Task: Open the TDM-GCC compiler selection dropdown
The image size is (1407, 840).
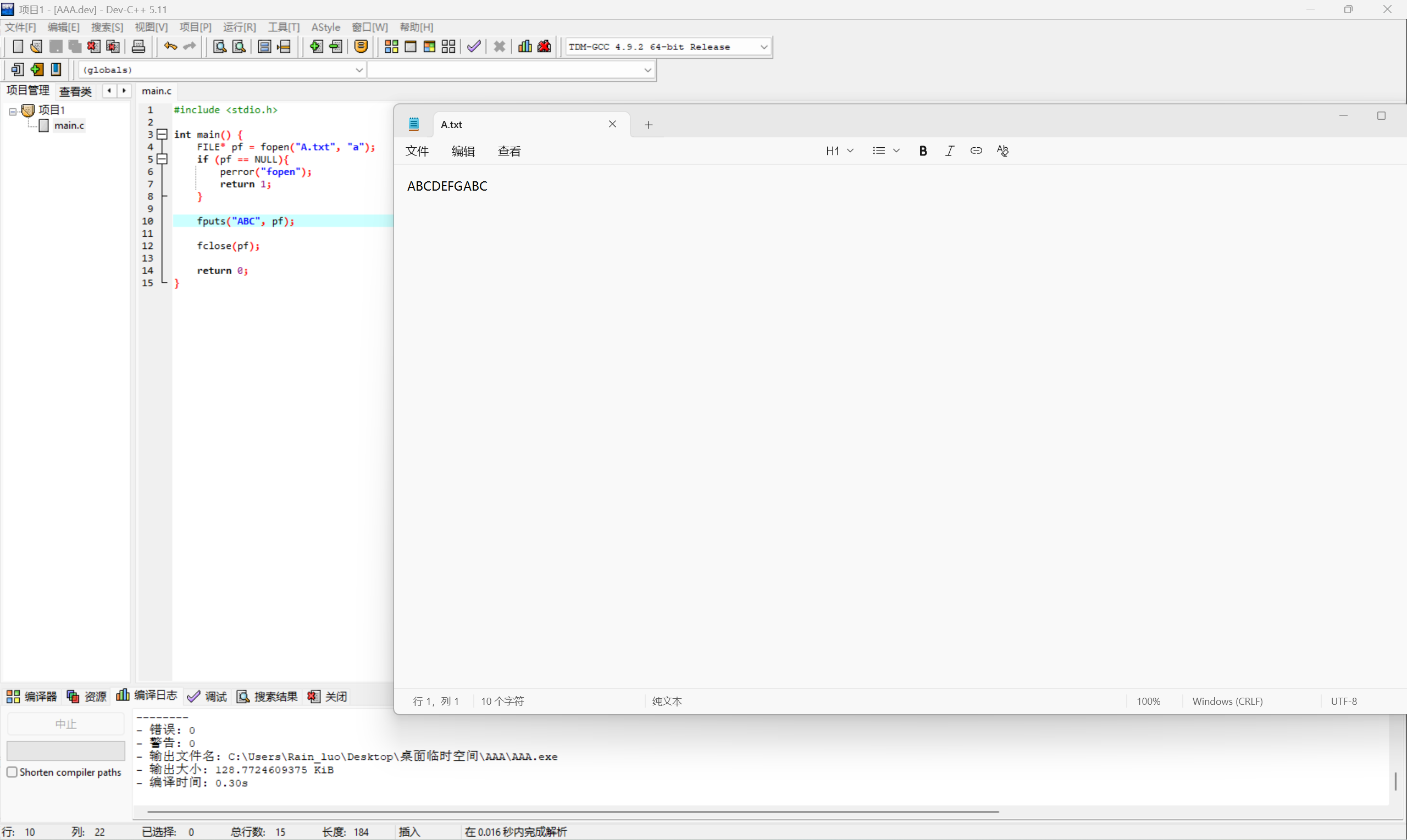Action: coord(763,47)
